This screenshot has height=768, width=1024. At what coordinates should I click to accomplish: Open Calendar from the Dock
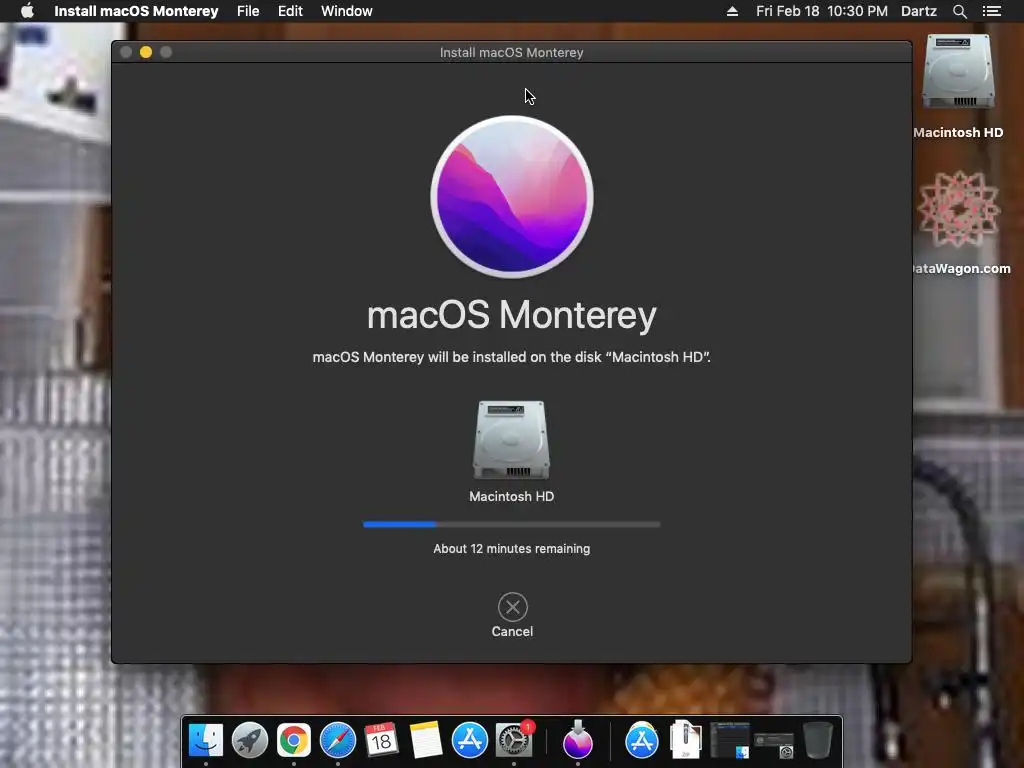(381, 740)
